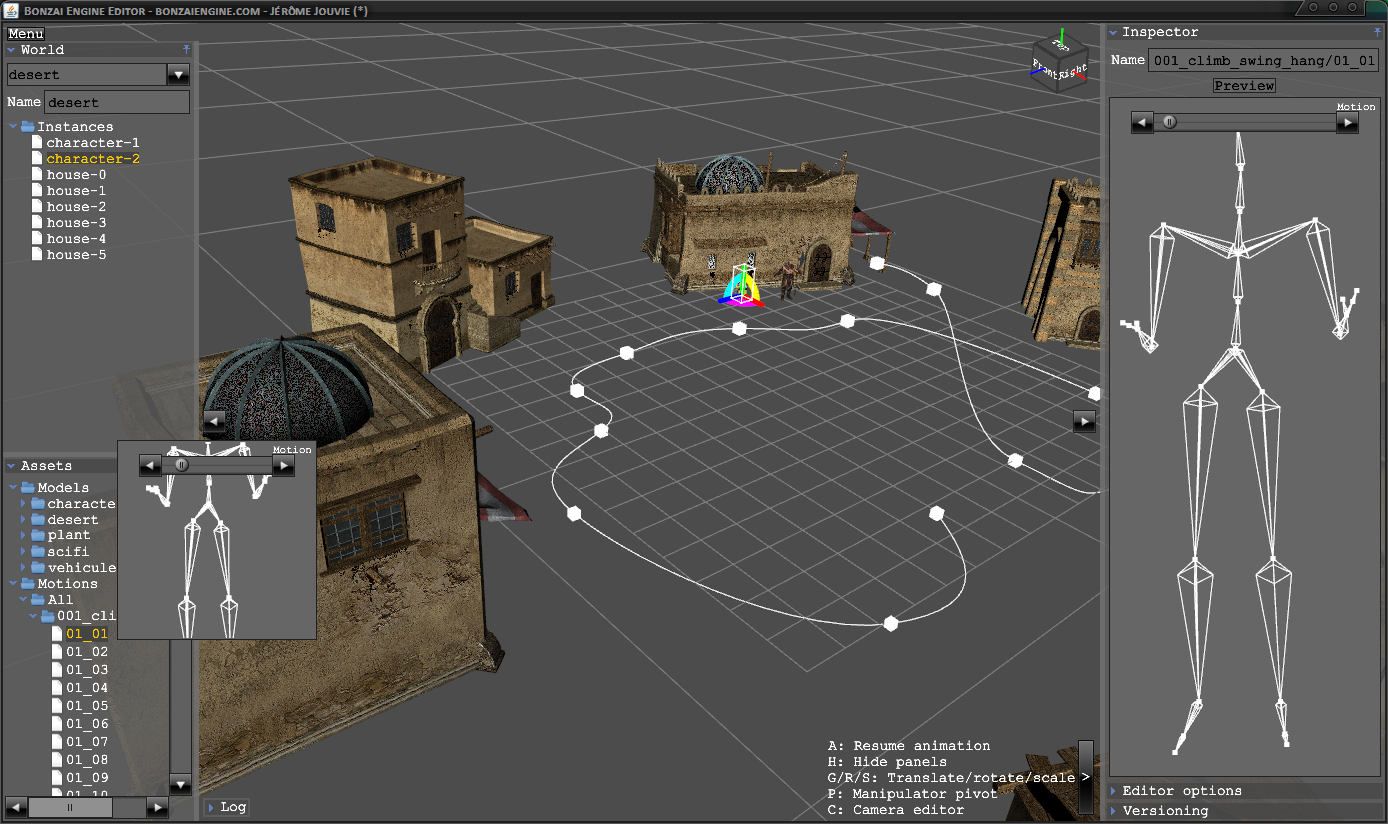Click the Inspector motion slider handle
The image size is (1388, 824).
pyautogui.click(x=1169, y=123)
